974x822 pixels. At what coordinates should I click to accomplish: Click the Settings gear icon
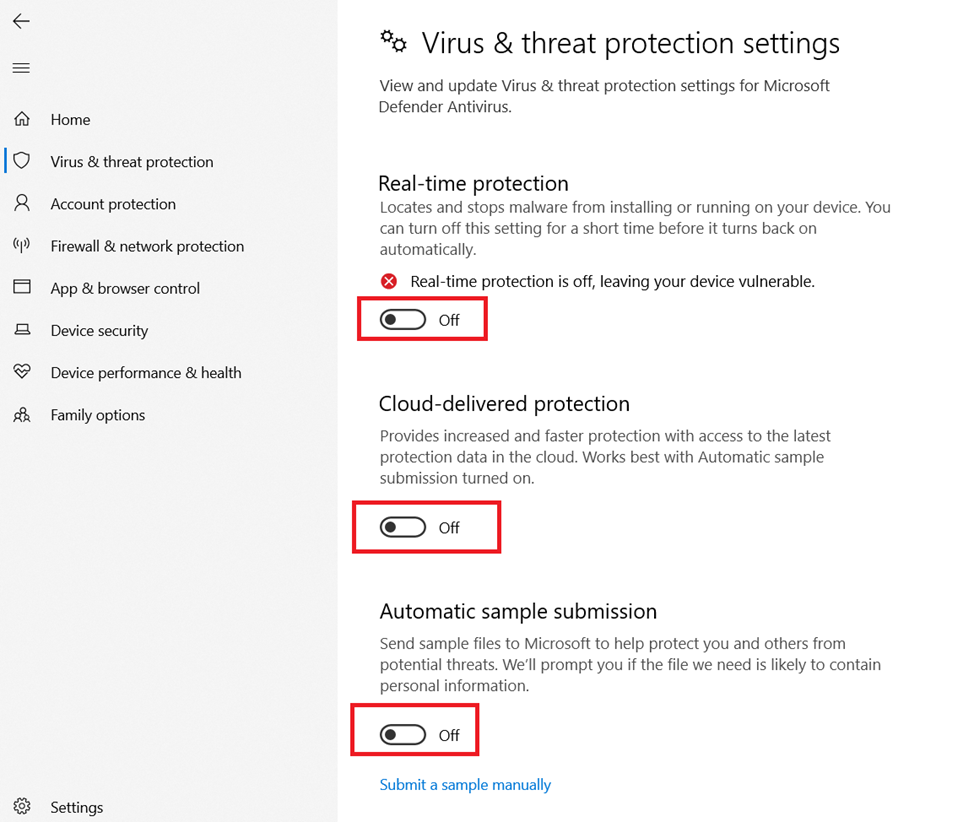coord(22,806)
